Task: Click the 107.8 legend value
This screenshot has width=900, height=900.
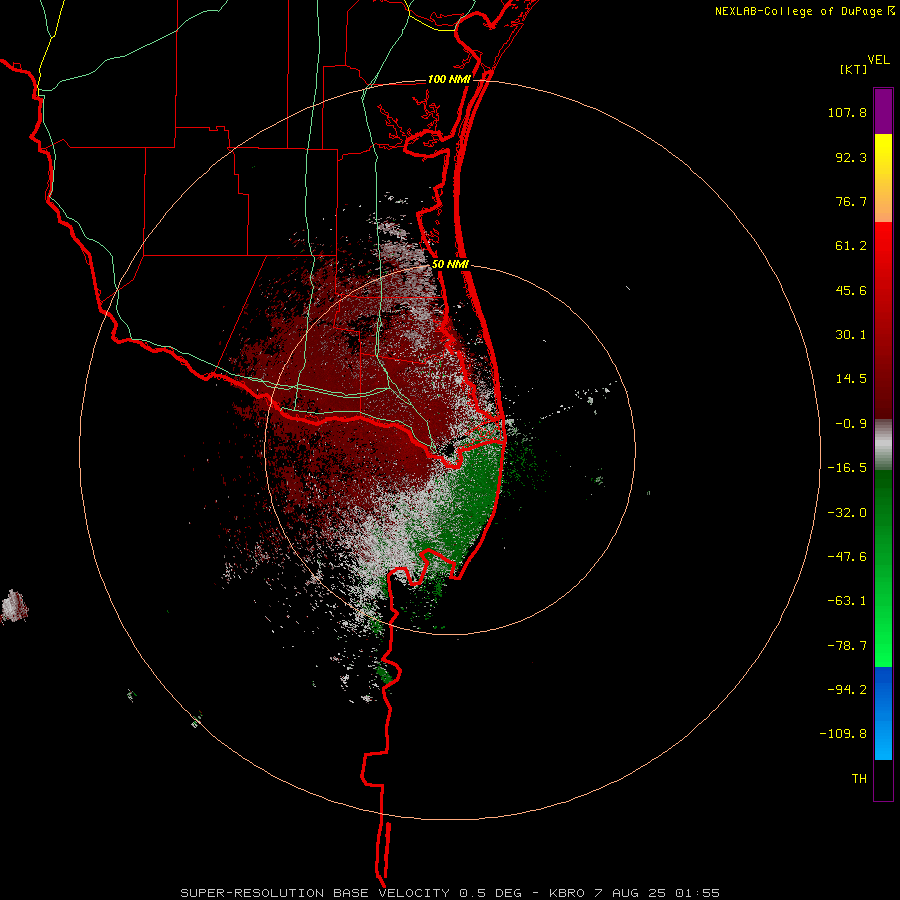Action: pos(847,112)
